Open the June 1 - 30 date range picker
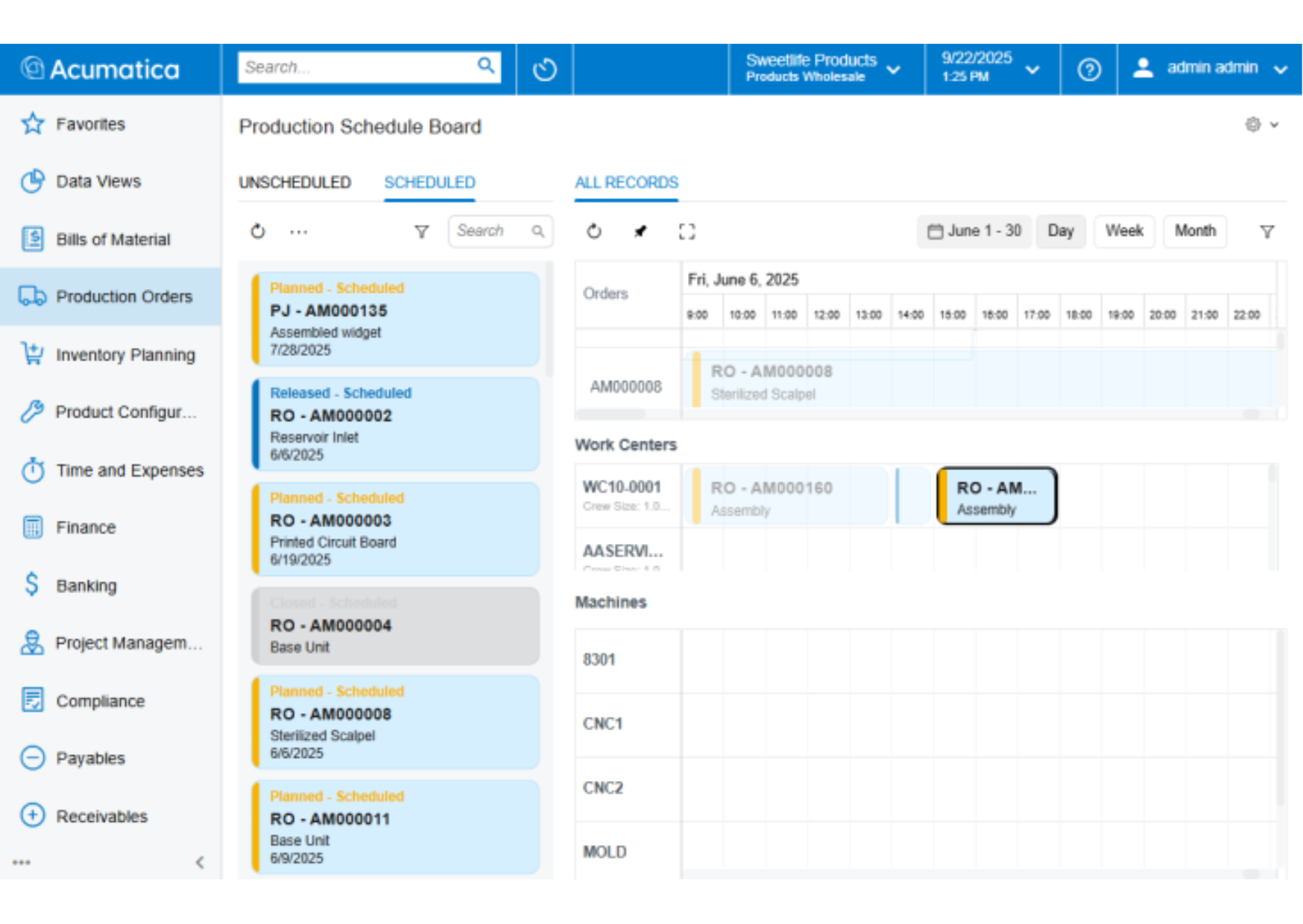The image size is (1303, 924). [974, 232]
